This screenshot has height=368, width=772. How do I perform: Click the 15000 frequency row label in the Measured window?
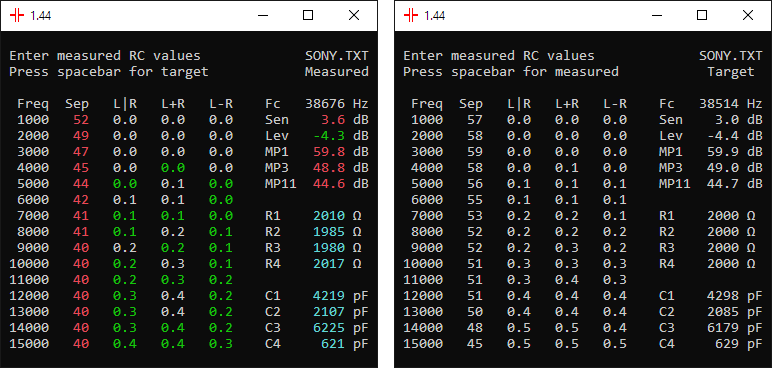click(x=29, y=344)
